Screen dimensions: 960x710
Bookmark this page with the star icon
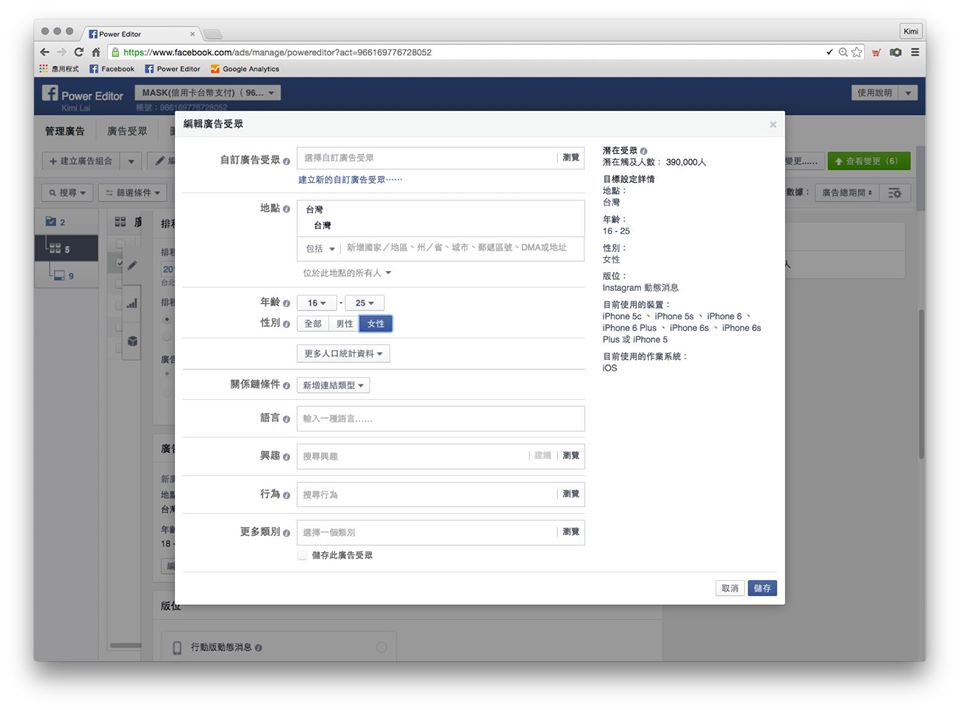857,52
